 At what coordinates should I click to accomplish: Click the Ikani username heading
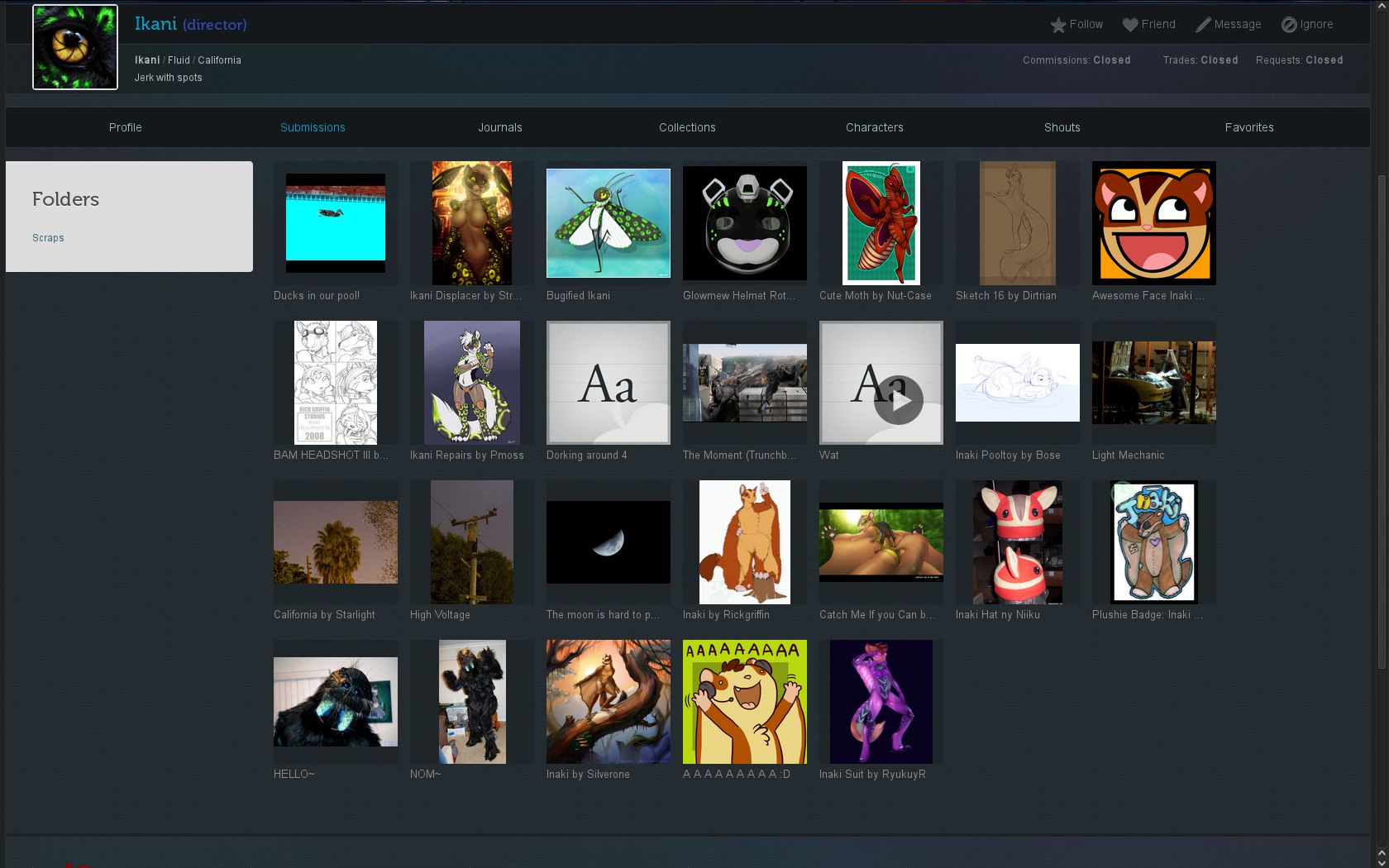(x=155, y=24)
